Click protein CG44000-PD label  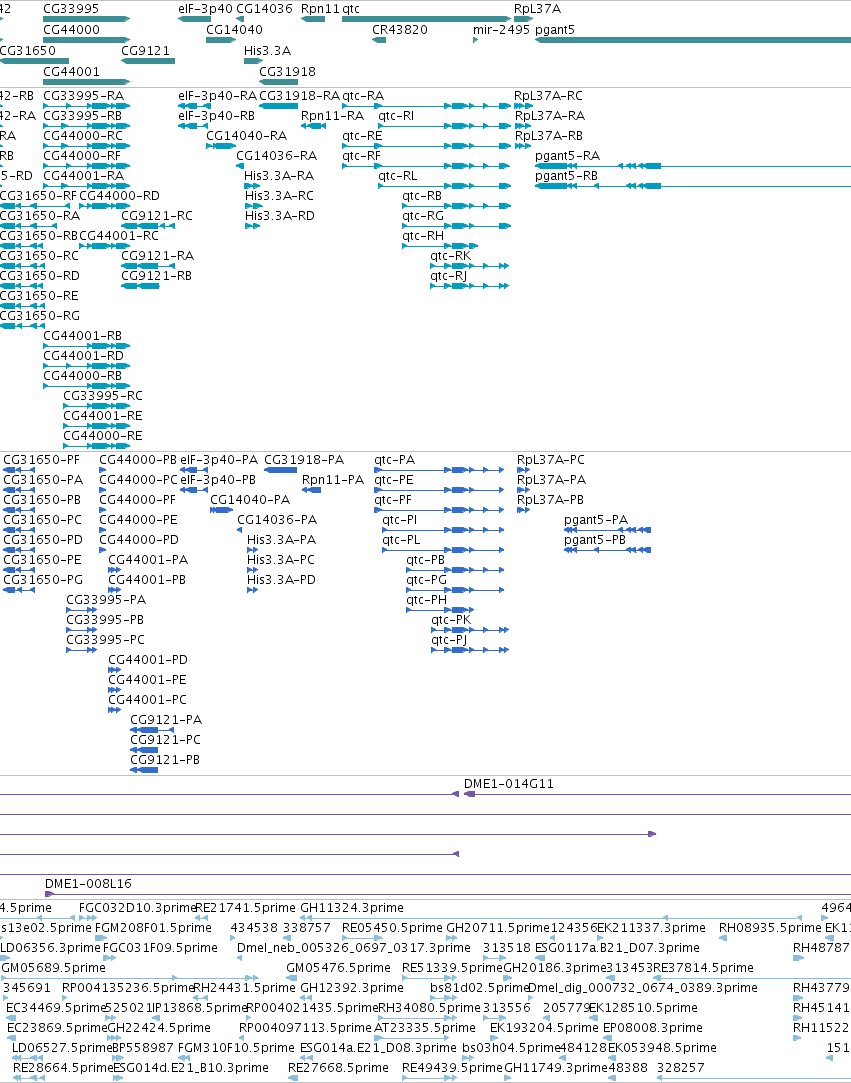pos(139,539)
